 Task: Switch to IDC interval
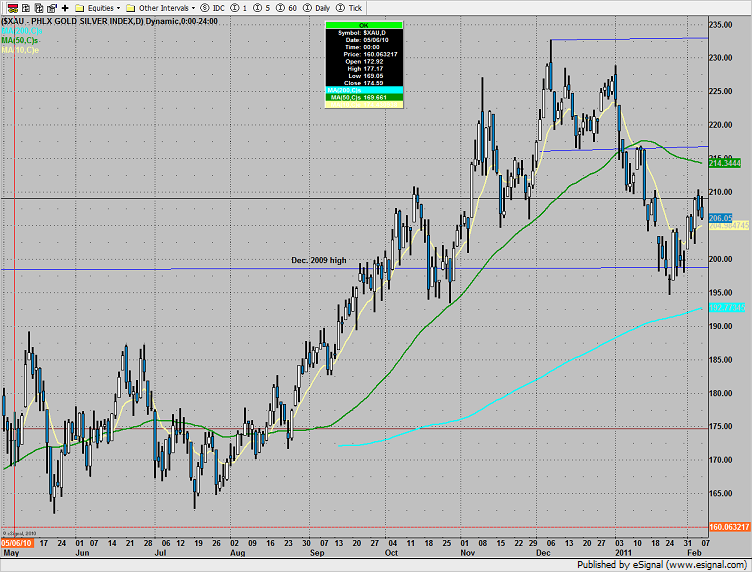pos(216,7)
